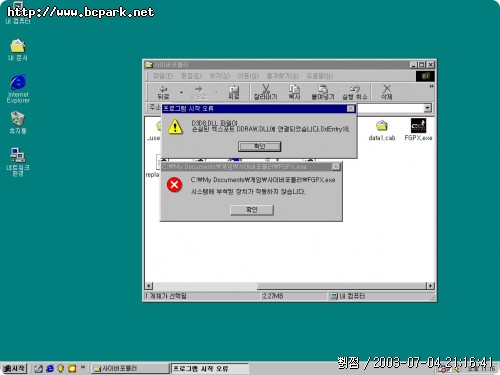This screenshot has width=500, height=375.
Task: Open the 보기(V) menu
Action: click(x=219, y=76)
